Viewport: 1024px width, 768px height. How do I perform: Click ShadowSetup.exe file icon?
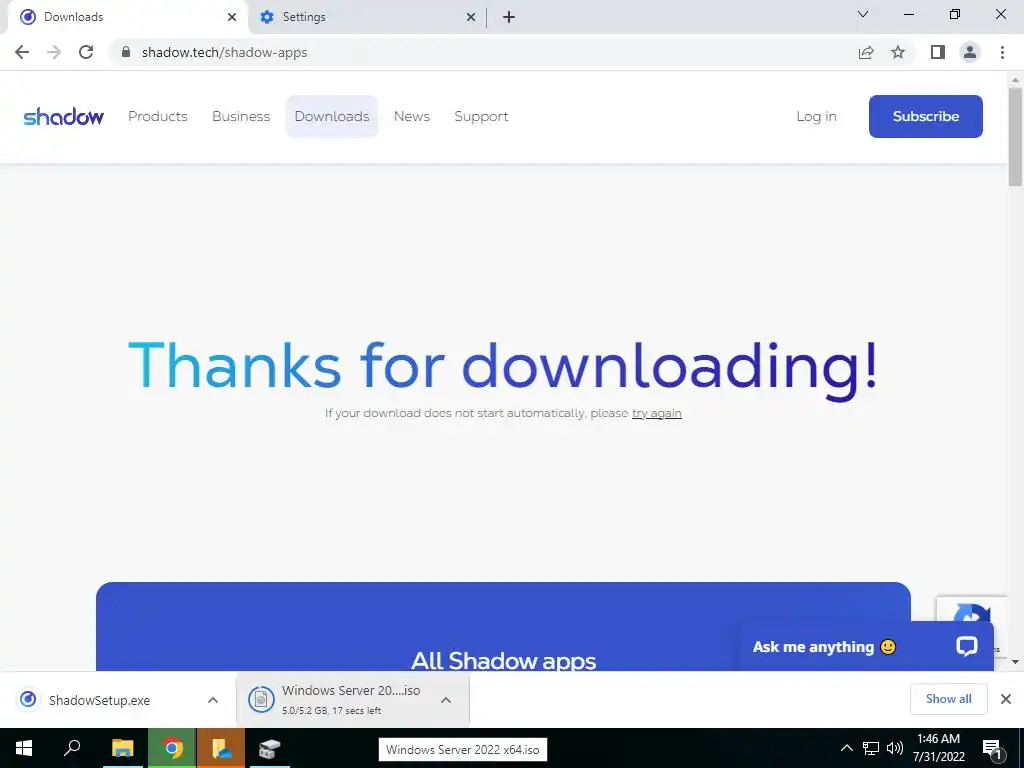pyautogui.click(x=28, y=699)
